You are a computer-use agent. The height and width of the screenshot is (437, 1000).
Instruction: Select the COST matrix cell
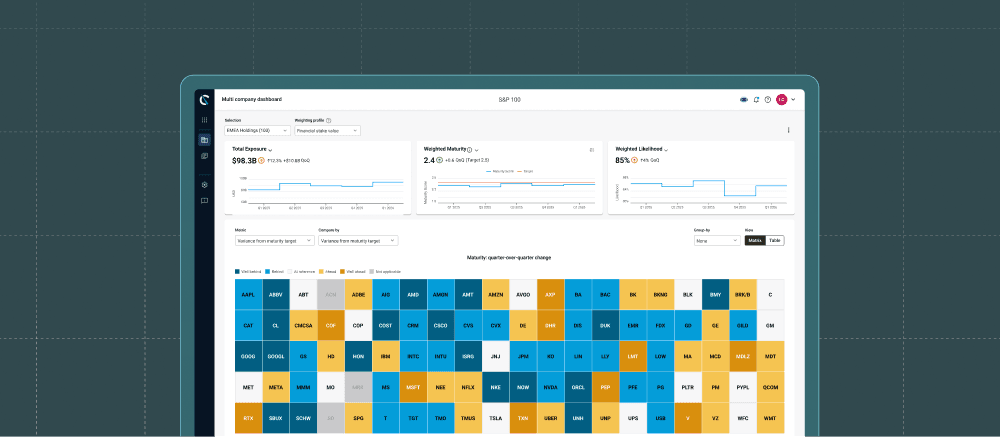[x=385, y=325]
